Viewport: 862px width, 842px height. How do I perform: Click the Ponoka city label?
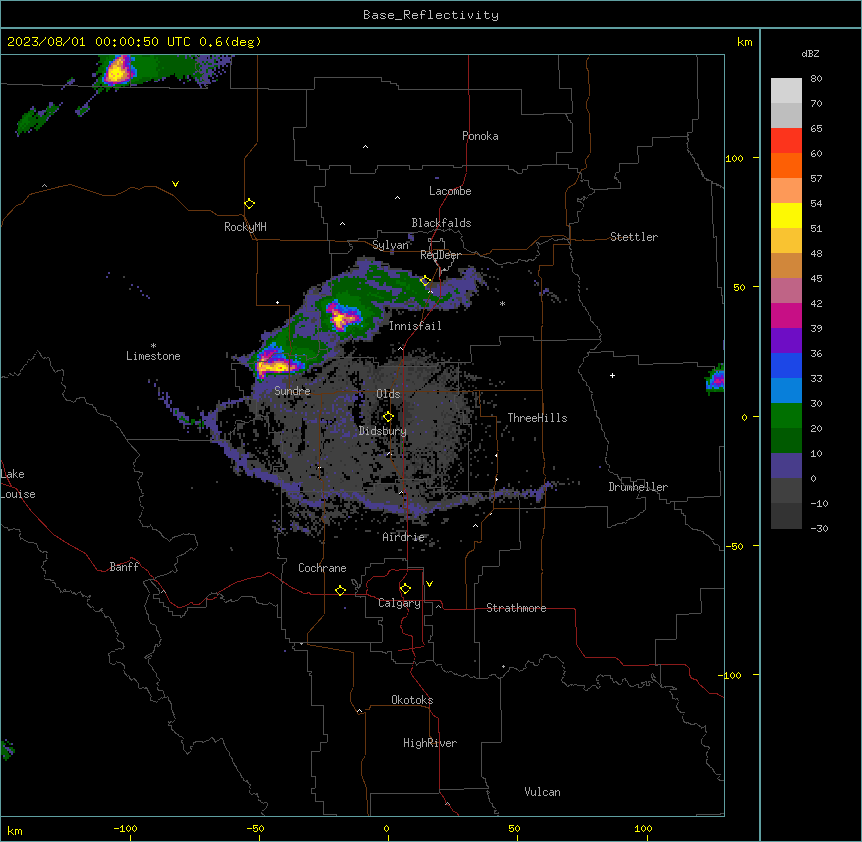pos(480,136)
